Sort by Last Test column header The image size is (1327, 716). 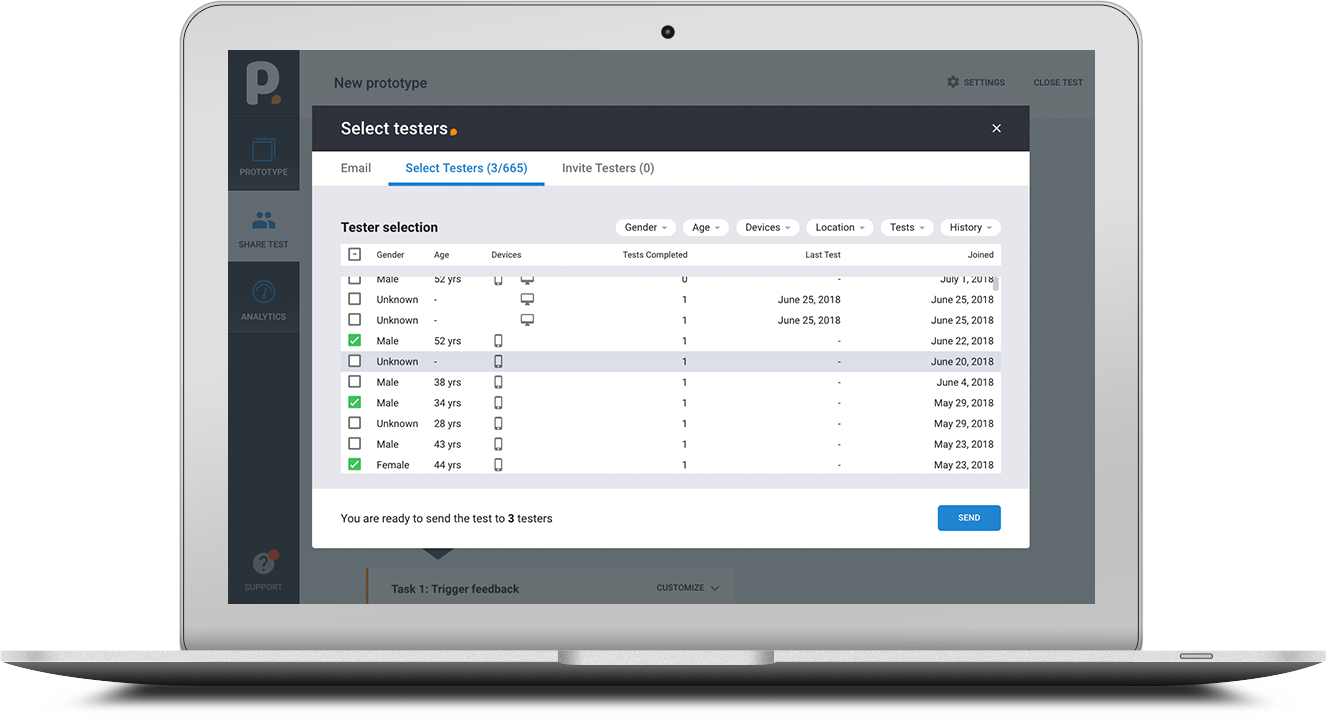823,255
